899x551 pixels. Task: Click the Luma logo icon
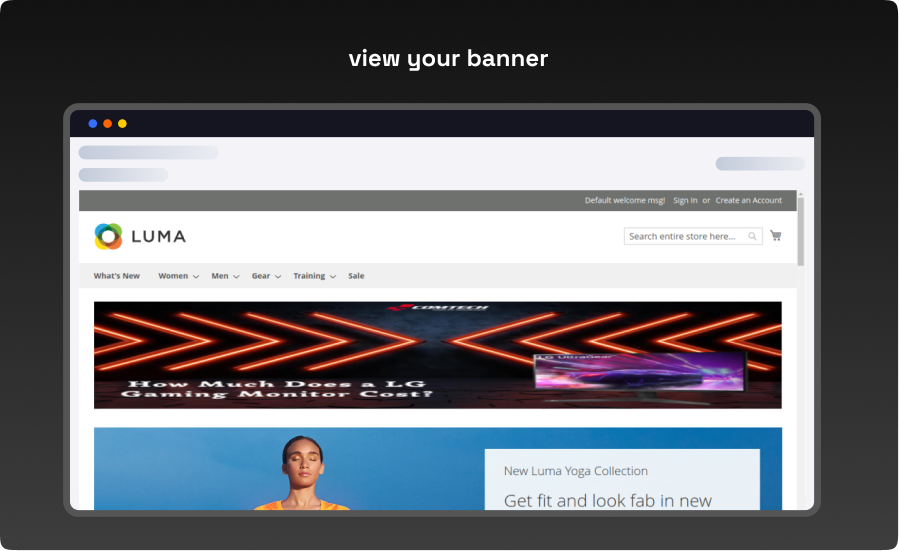pos(108,236)
